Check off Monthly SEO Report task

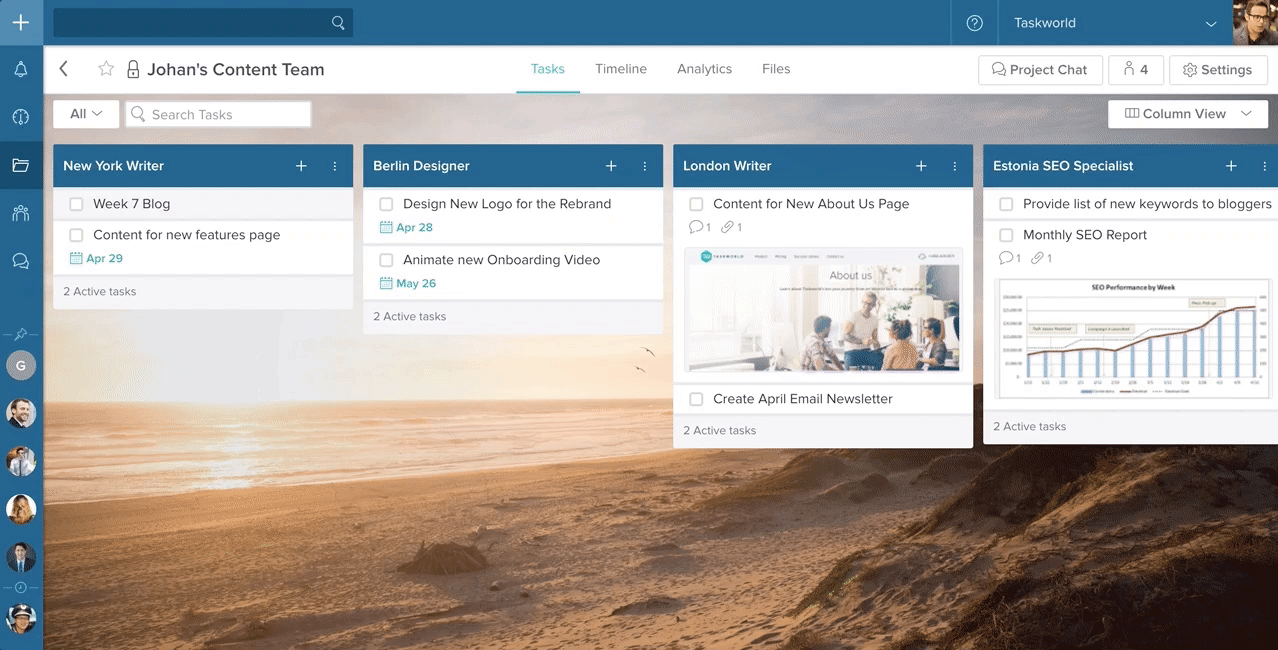pos(1006,235)
